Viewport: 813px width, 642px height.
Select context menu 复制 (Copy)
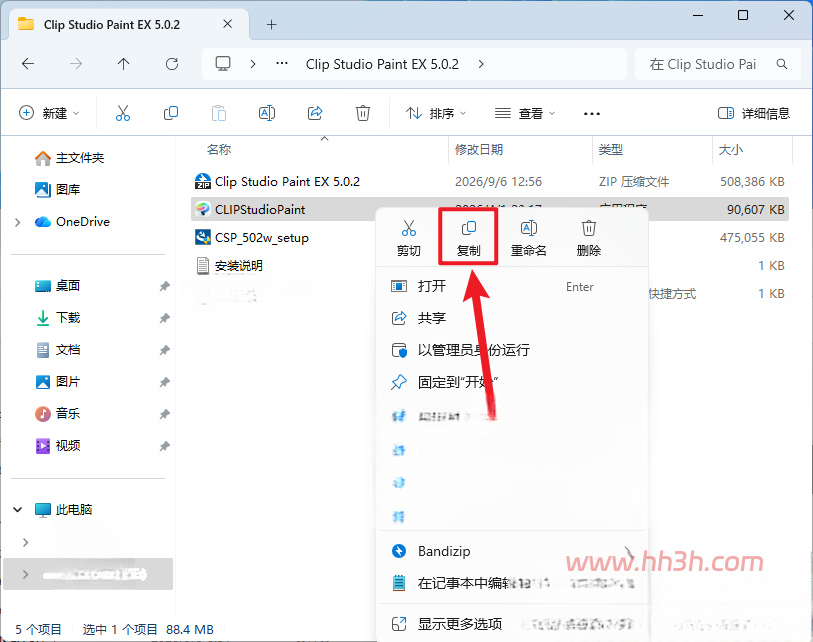tap(468, 238)
